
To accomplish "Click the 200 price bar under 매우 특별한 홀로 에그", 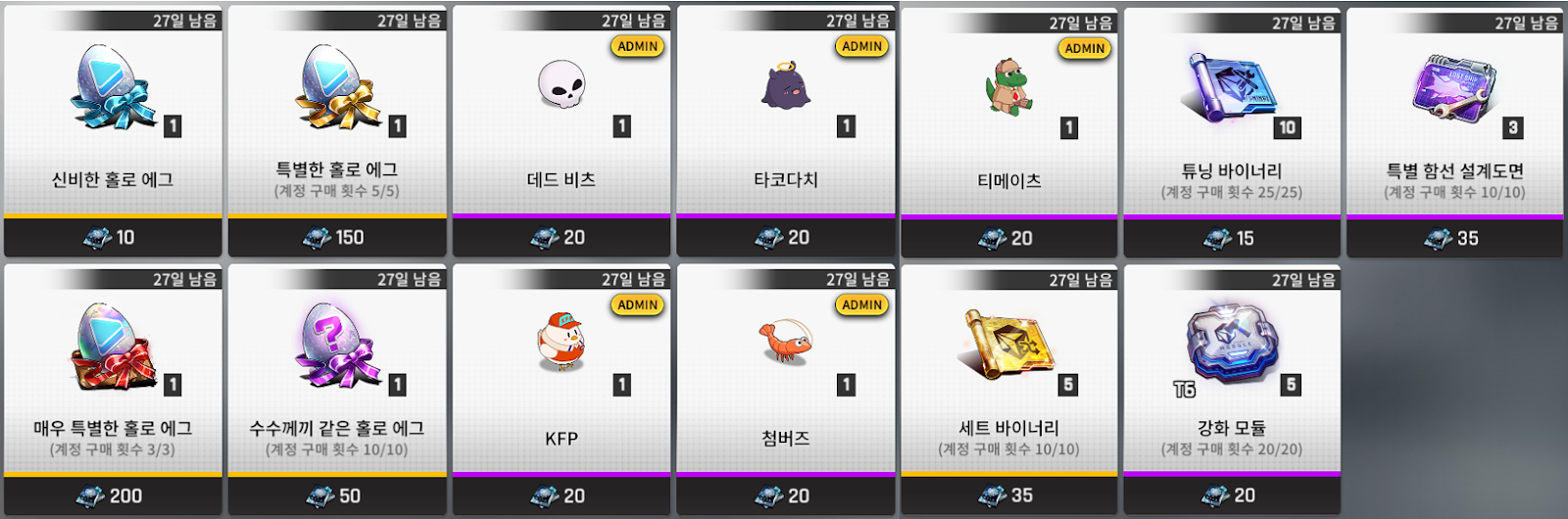I will (x=113, y=496).
